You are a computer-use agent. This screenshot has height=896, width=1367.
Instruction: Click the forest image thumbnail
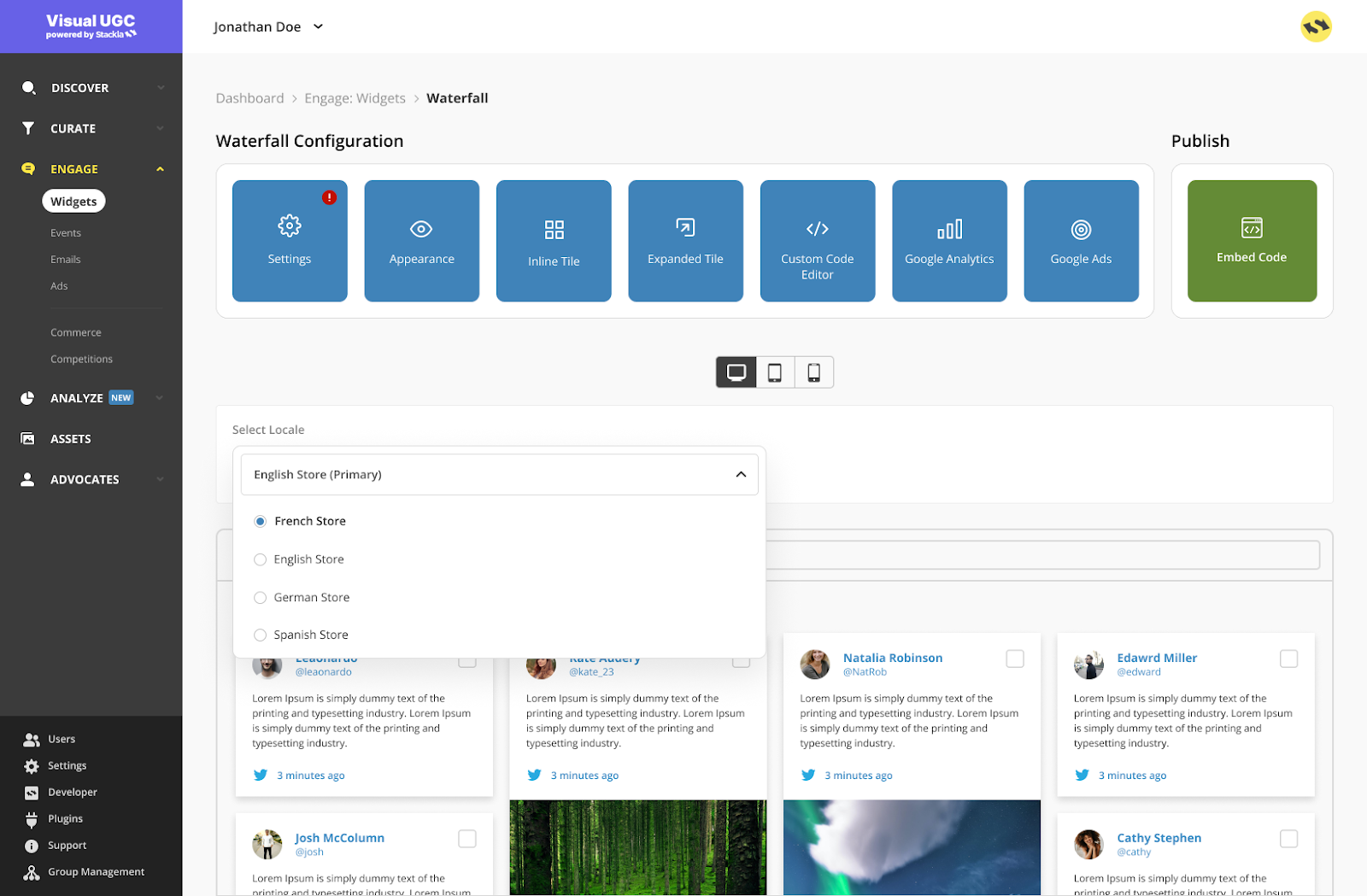tap(638, 847)
